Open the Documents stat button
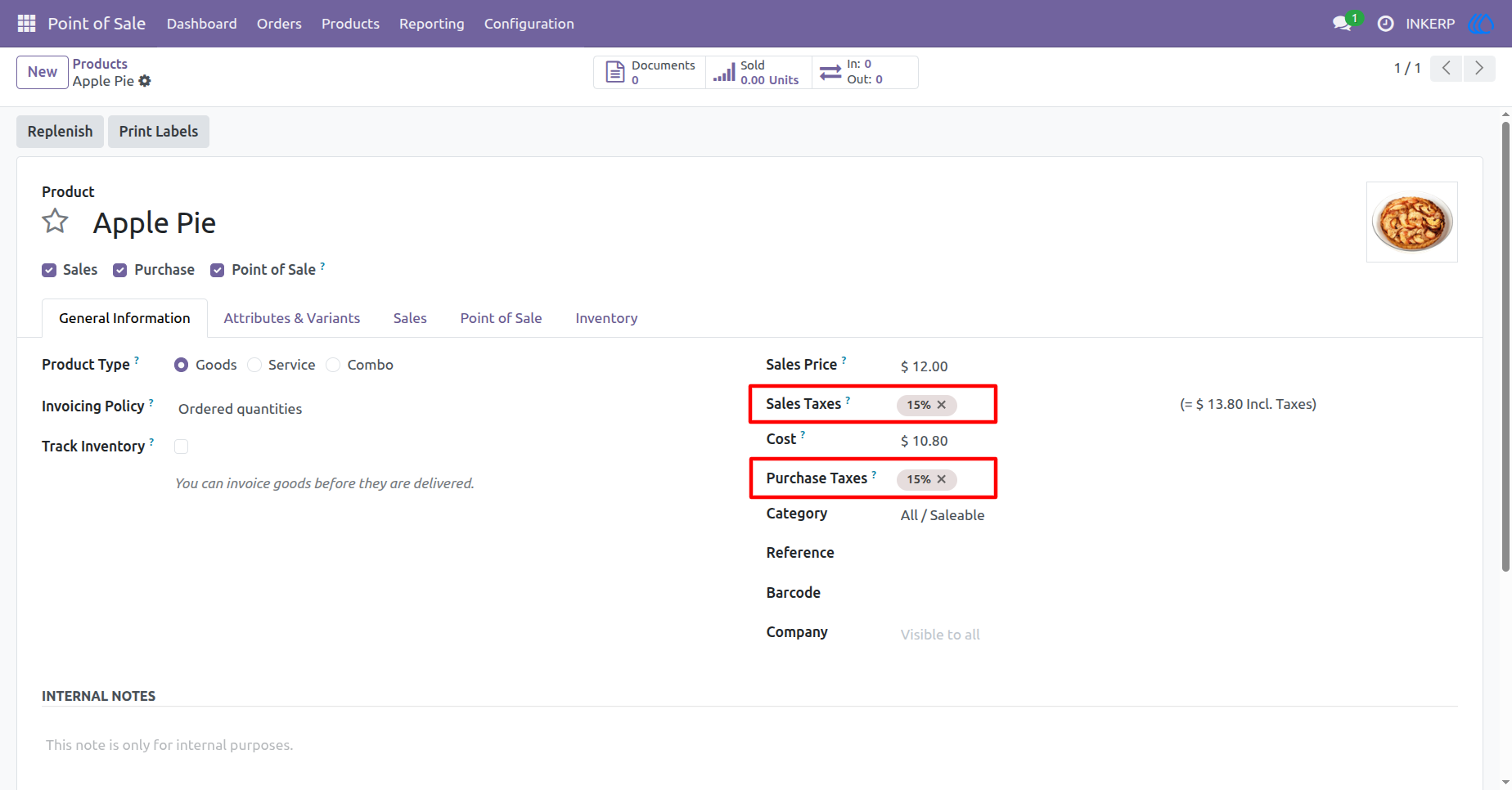This screenshot has width=1512, height=790. pyautogui.click(x=650, y=72)
